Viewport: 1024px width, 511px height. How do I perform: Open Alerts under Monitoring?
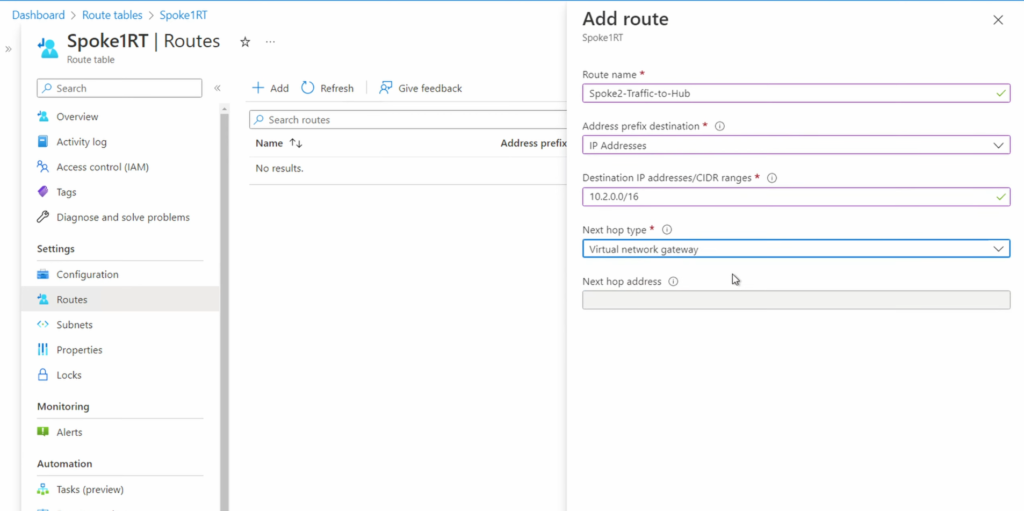click(69, 432)
